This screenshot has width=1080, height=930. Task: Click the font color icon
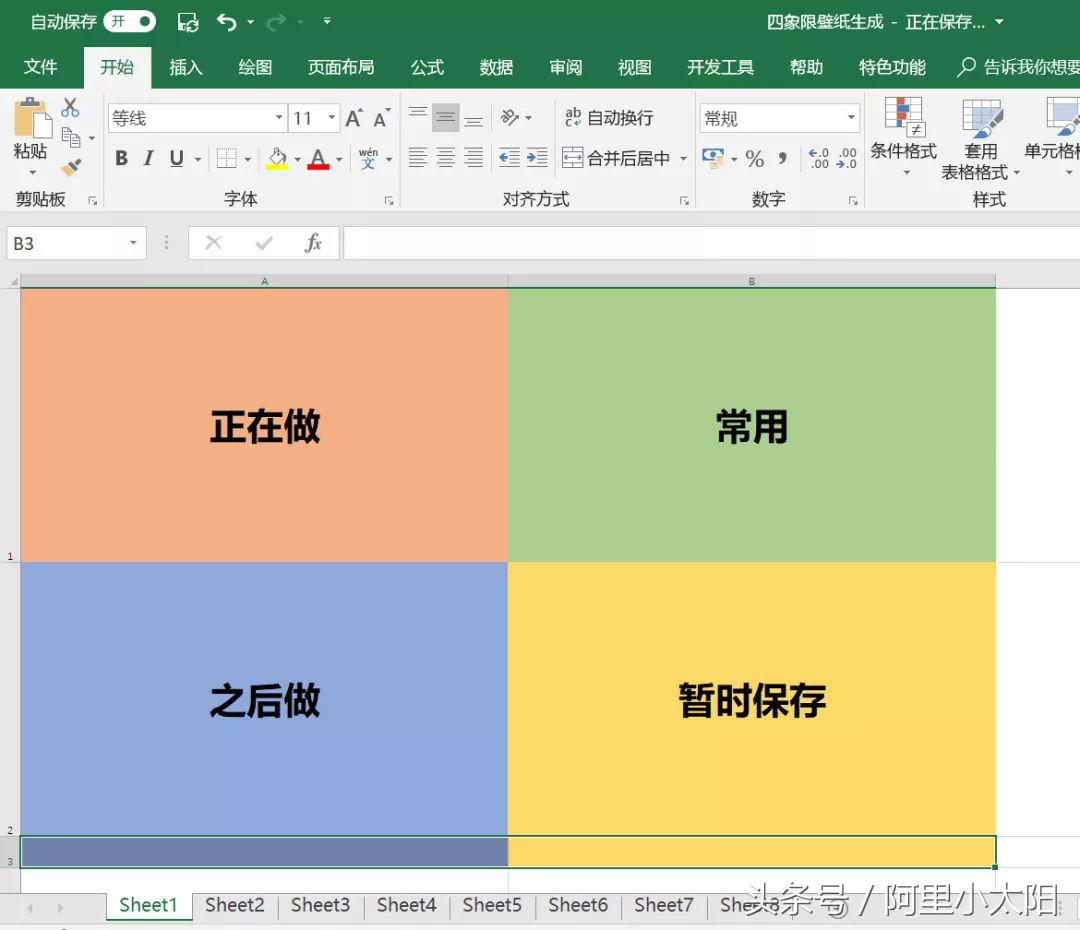point(316,158)
